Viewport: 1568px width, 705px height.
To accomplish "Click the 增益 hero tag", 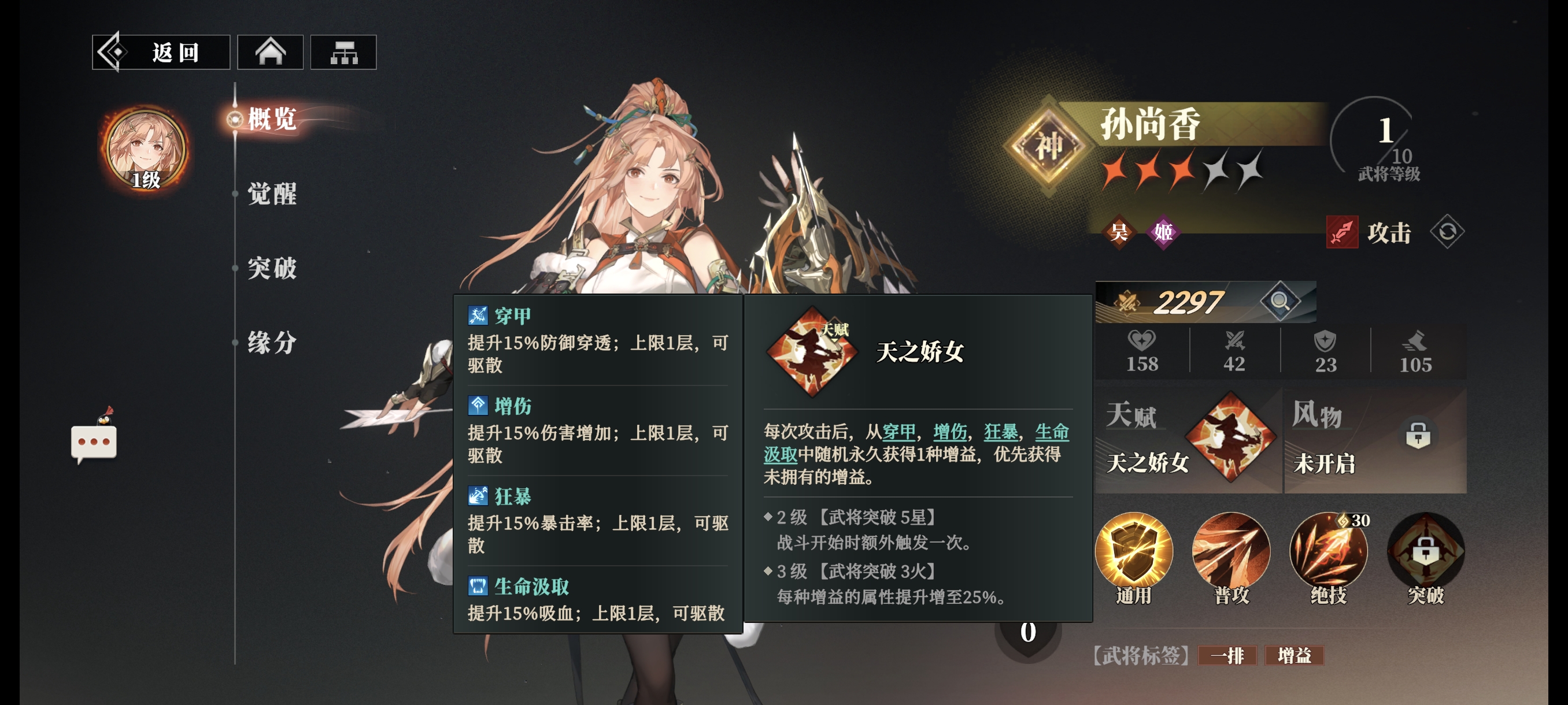I will 1294,655.
